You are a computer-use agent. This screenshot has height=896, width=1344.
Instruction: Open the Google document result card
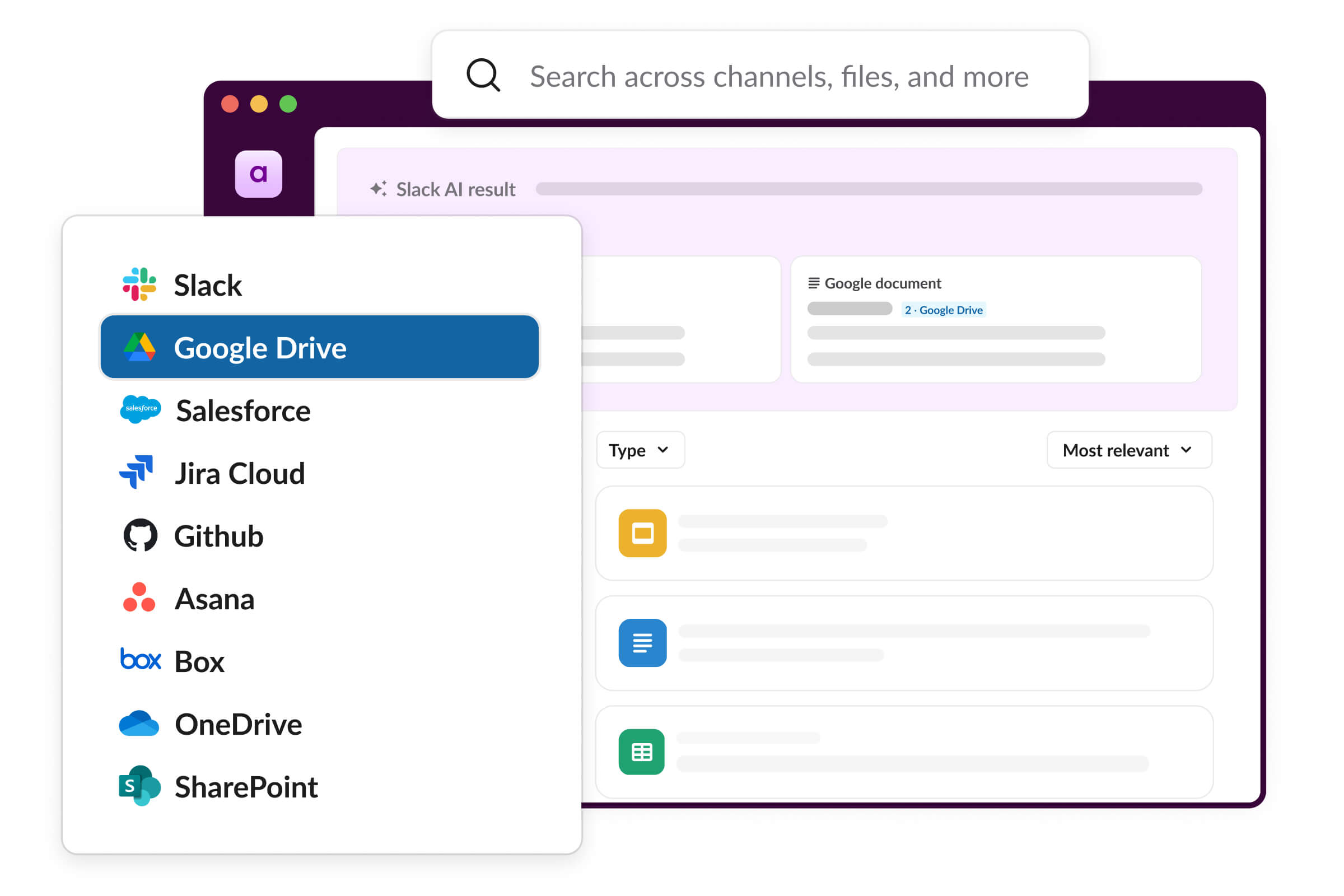[x=996, y=320]
